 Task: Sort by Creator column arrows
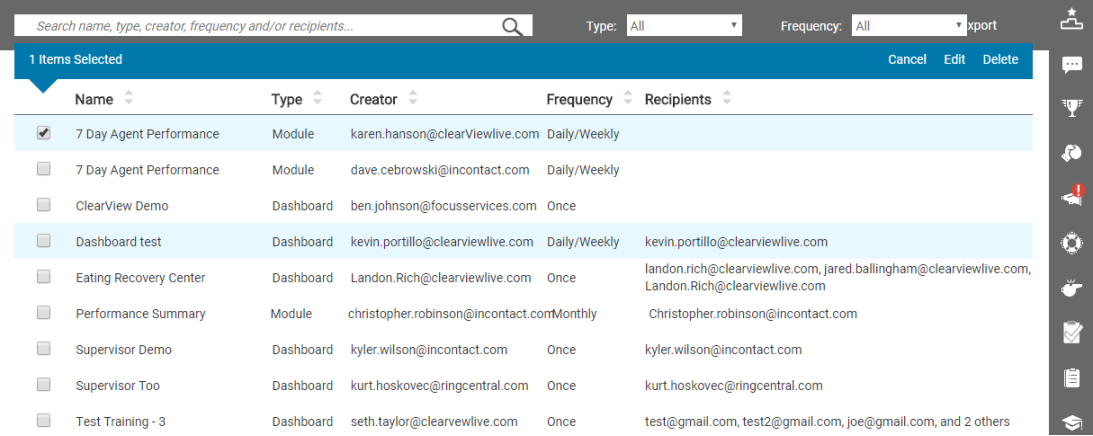[x=413, y=99]
